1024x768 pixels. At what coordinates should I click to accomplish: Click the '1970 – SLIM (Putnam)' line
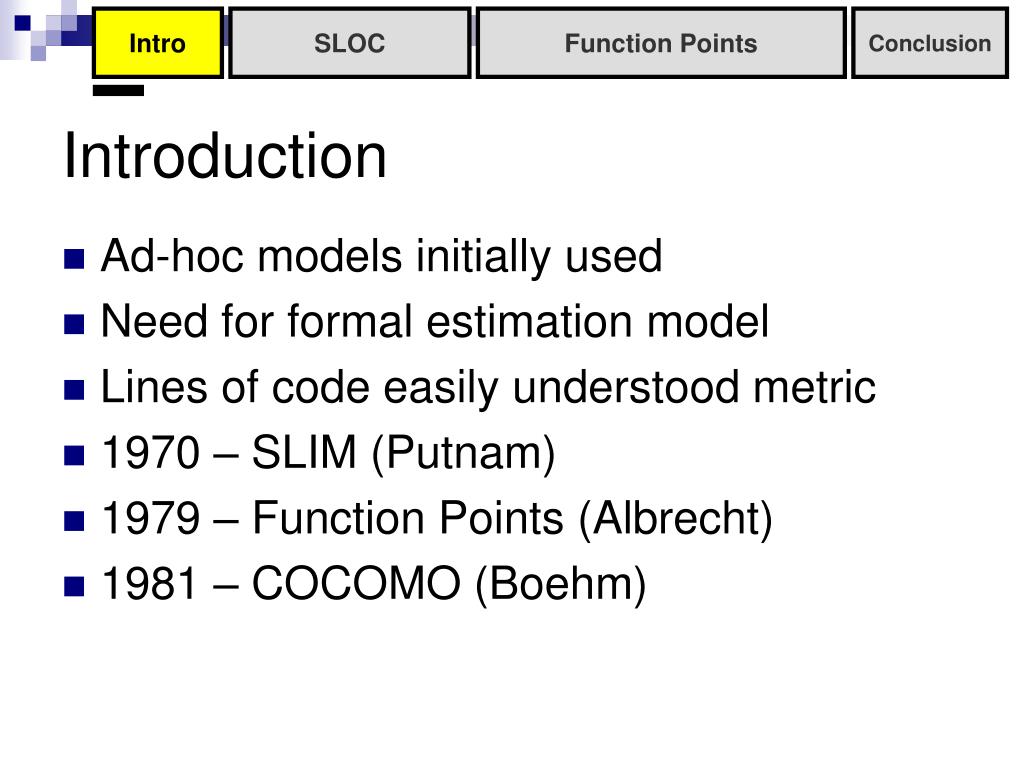328,453
